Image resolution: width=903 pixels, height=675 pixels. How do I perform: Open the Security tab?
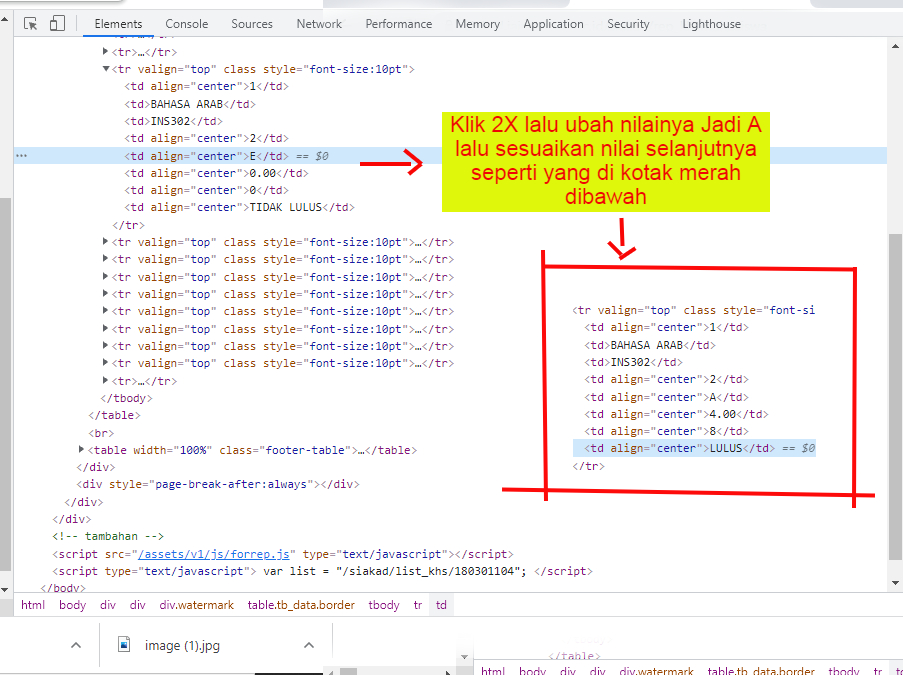tap(628, 24)
